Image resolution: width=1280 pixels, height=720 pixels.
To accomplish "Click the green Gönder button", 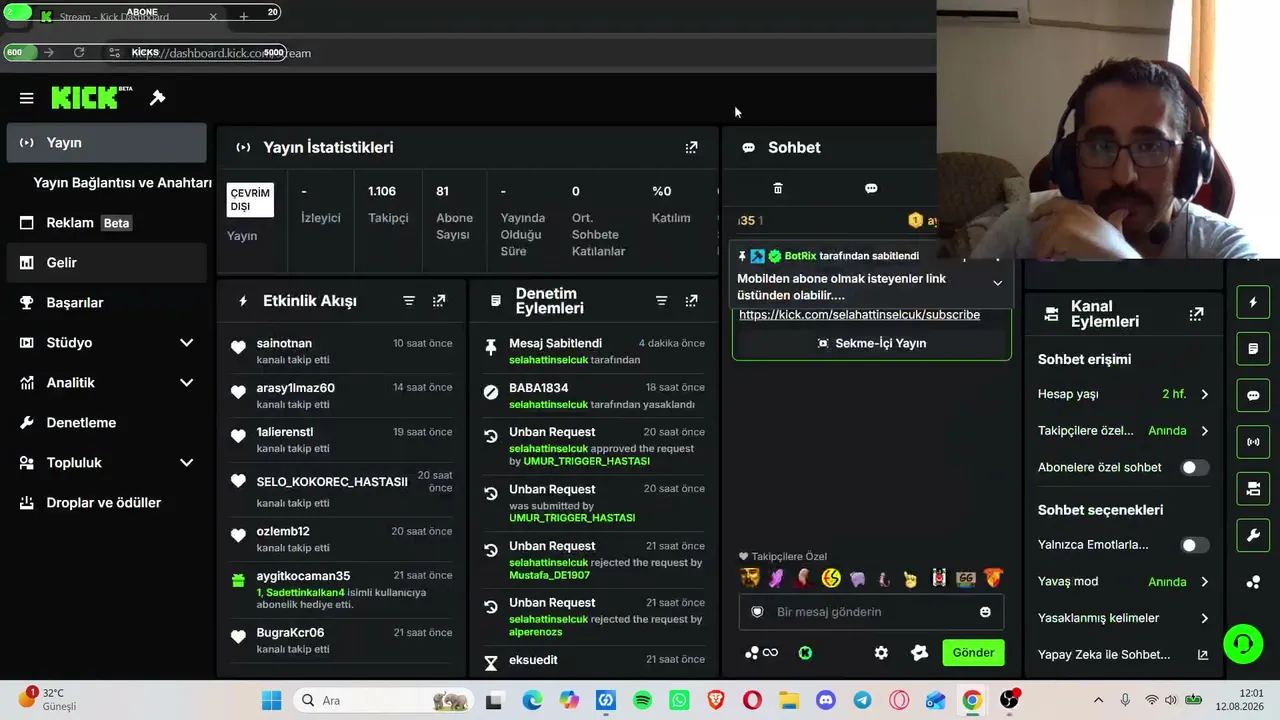I will [x=973, y=653].
